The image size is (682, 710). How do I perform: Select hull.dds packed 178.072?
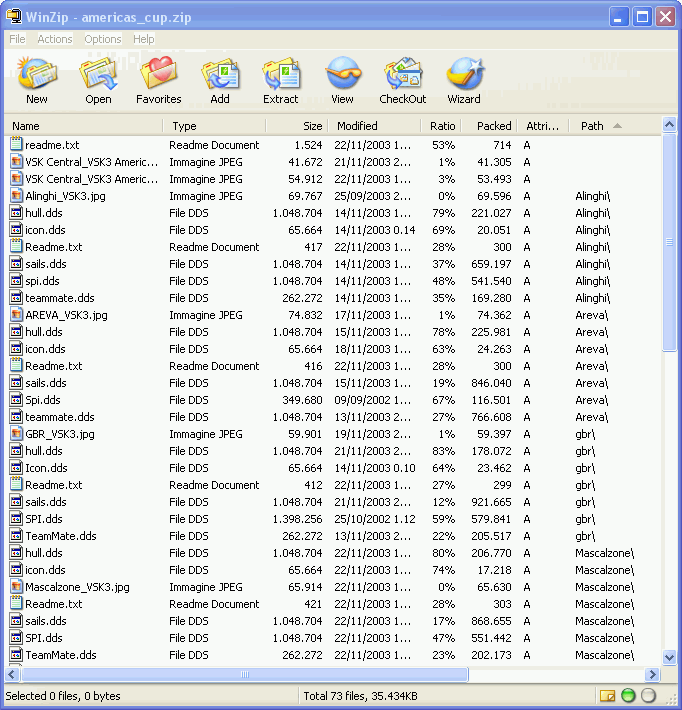point(44,451)
